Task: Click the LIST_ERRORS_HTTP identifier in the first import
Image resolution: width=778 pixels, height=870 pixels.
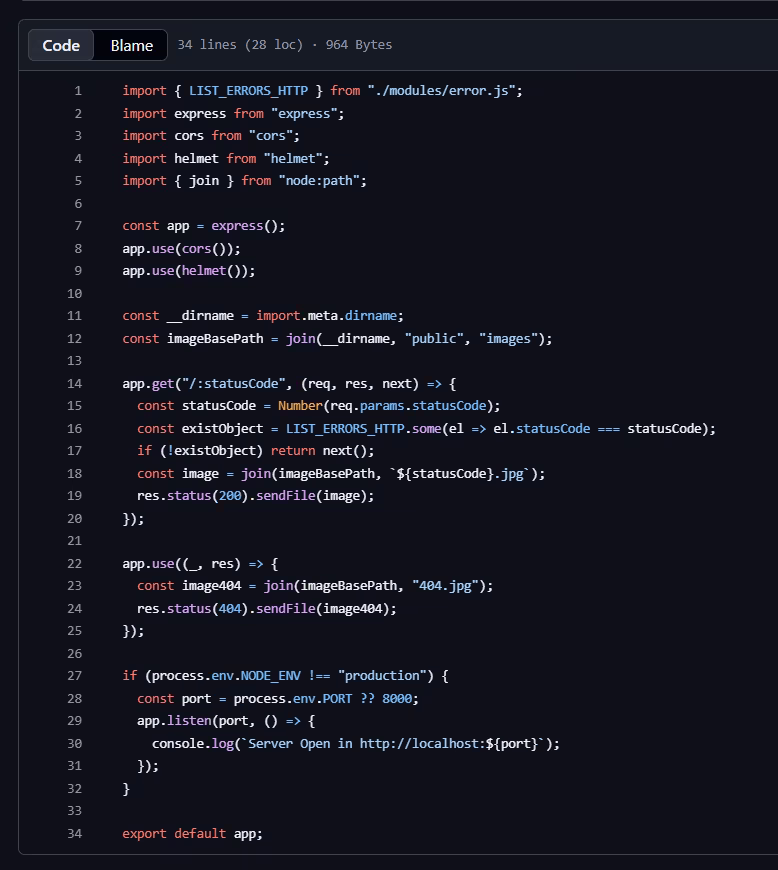Action: tap(249, 90)
